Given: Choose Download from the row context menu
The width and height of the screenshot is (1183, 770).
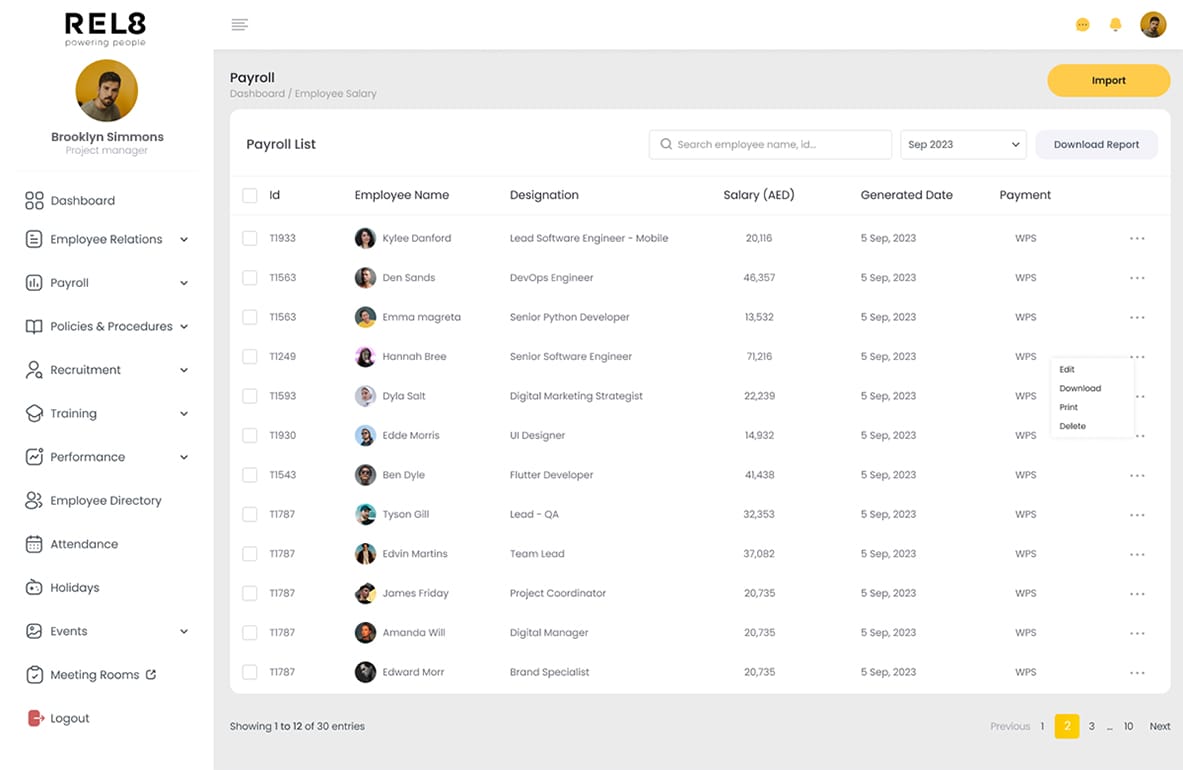Looking at the screenshot, I should 1080,388.
